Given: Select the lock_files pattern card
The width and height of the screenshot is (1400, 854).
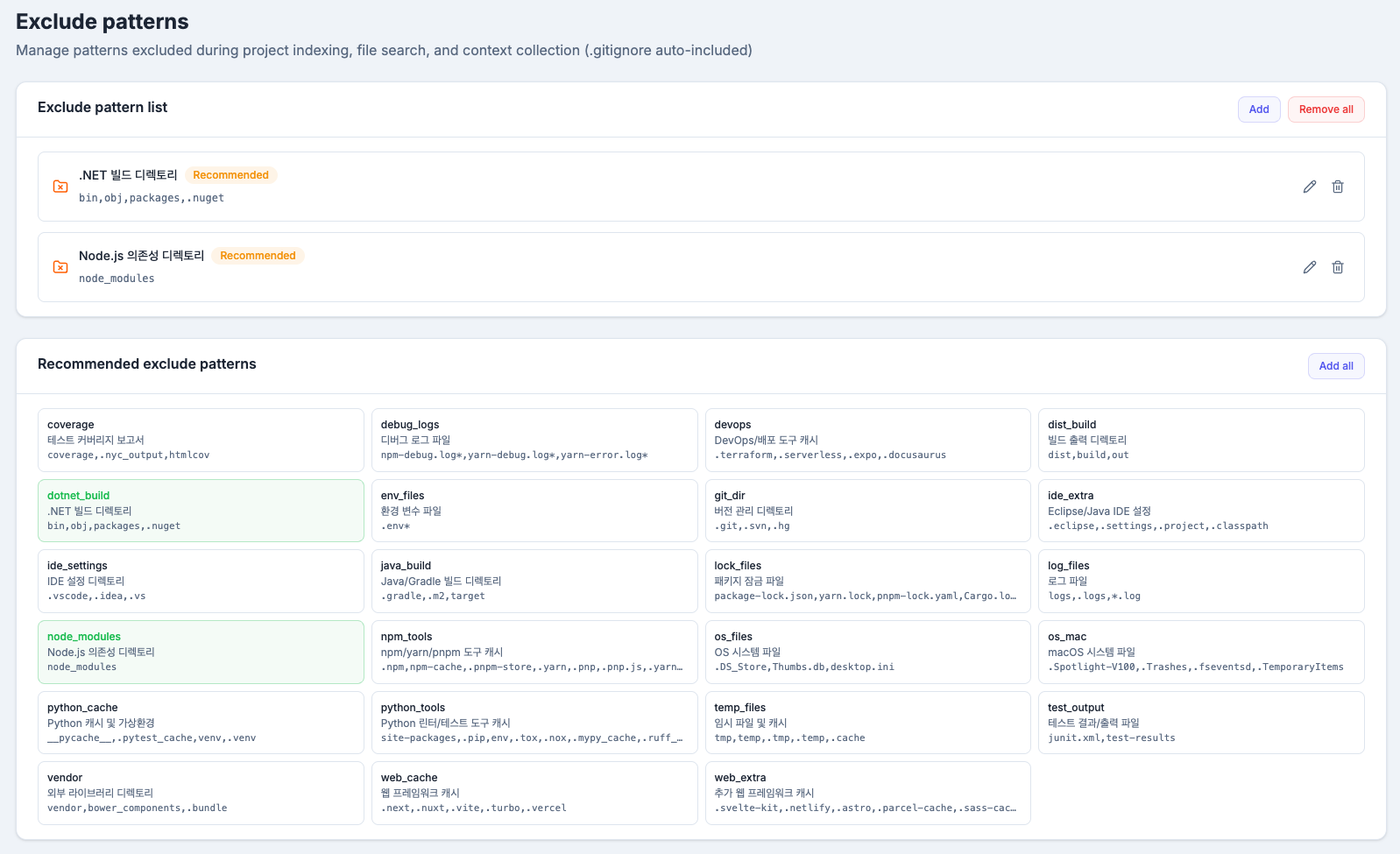Looking at the screenshot, I should tap(867, 581).
